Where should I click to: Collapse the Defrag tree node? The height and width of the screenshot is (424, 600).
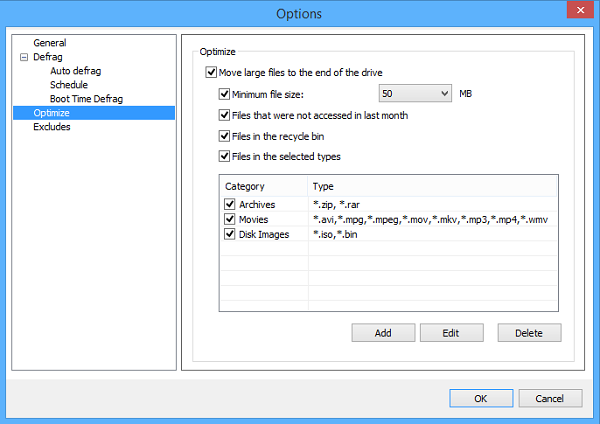24,57
